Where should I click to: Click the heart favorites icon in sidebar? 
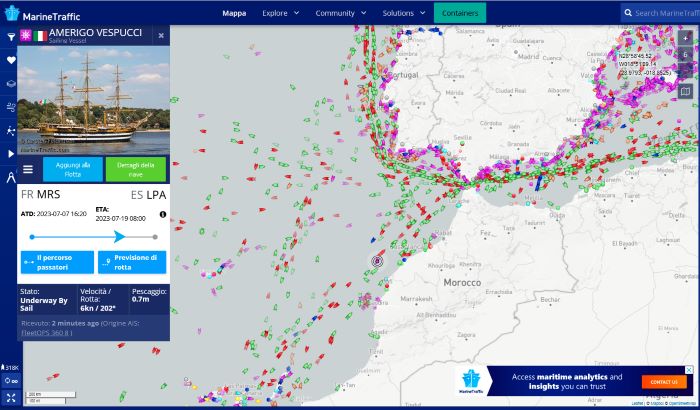(10, 60)
